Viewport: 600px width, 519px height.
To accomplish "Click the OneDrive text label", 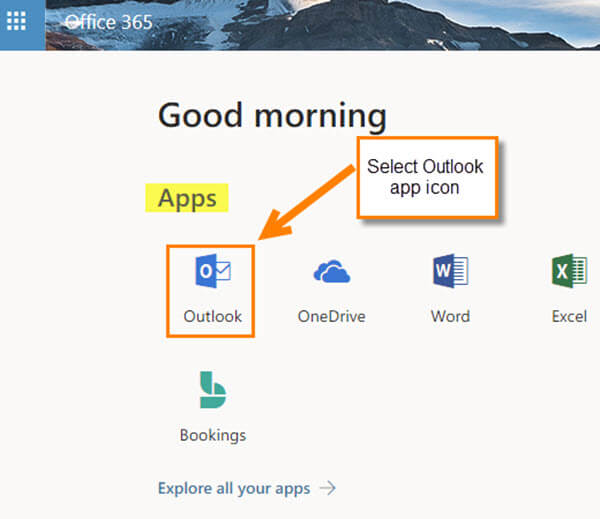I will tap(332, 317).
